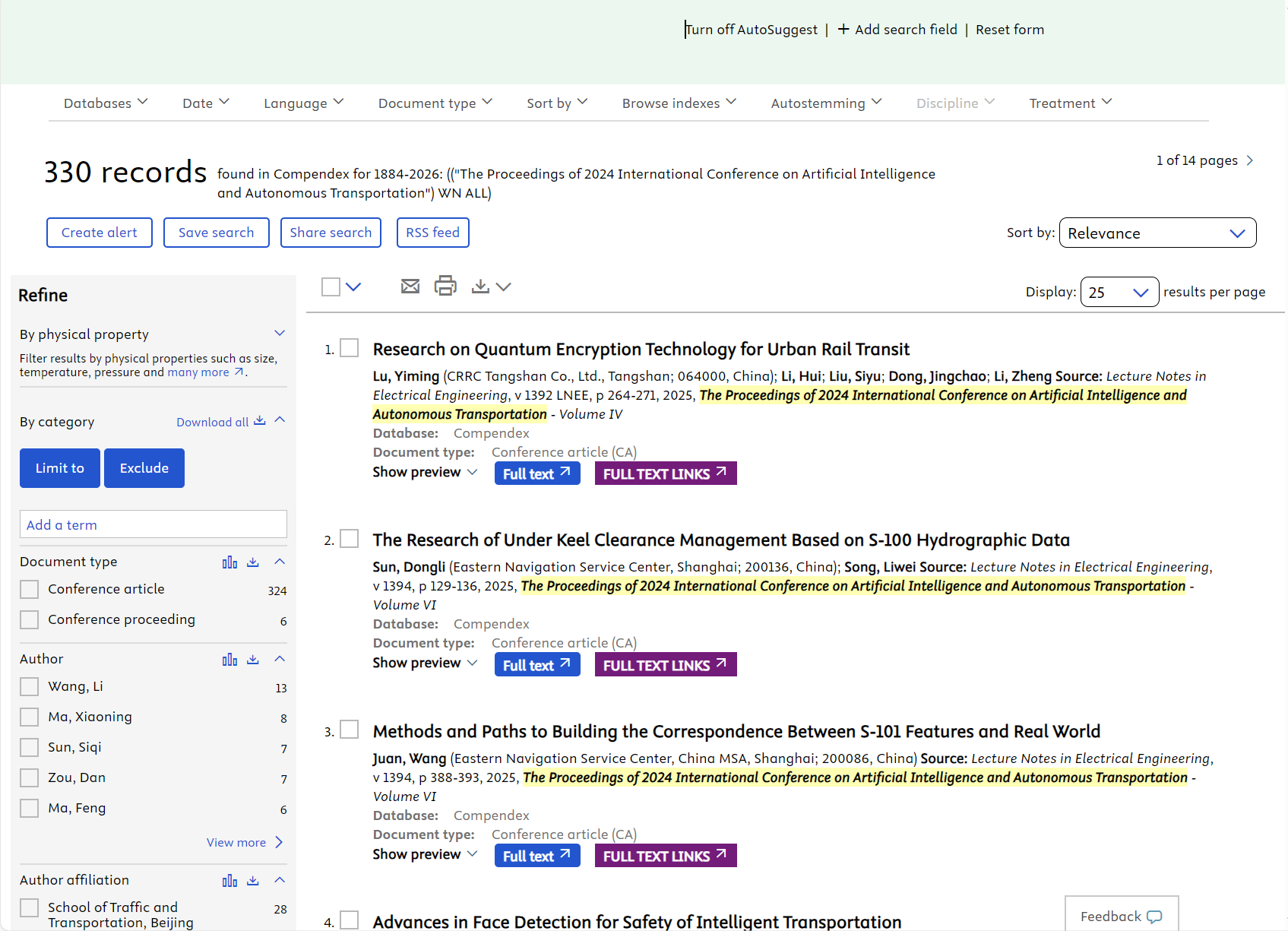The image size is (1288, 931).
Task: Open the Document type menu in search bar
Action: click(435, 103)
